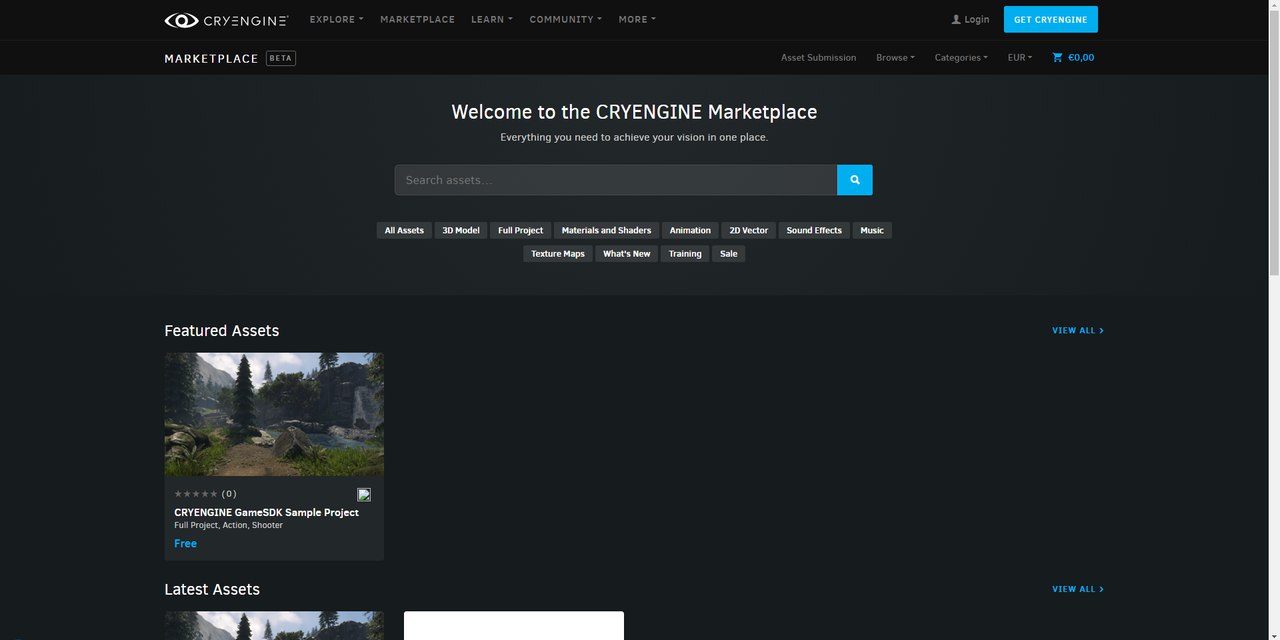Select the Texture Maps filter tag
This screenshot has height=640, width=1280.
pos(558,254)
